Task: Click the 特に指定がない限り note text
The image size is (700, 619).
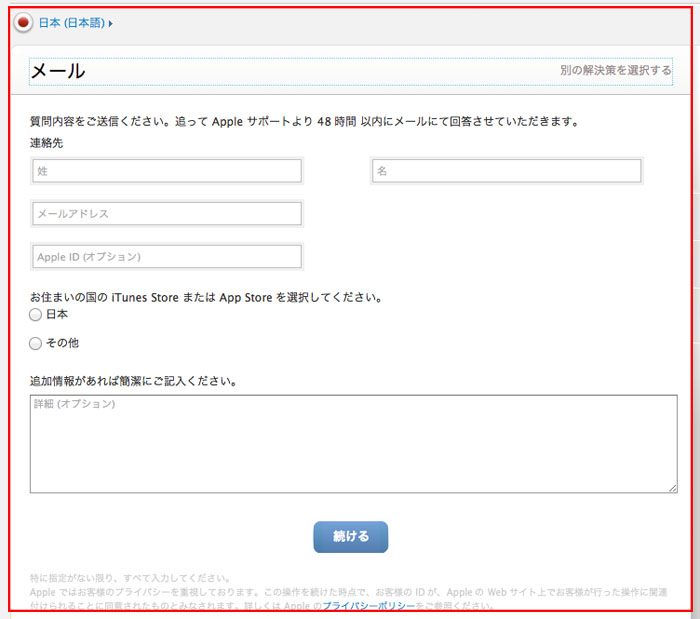Action: pos(130,578)
